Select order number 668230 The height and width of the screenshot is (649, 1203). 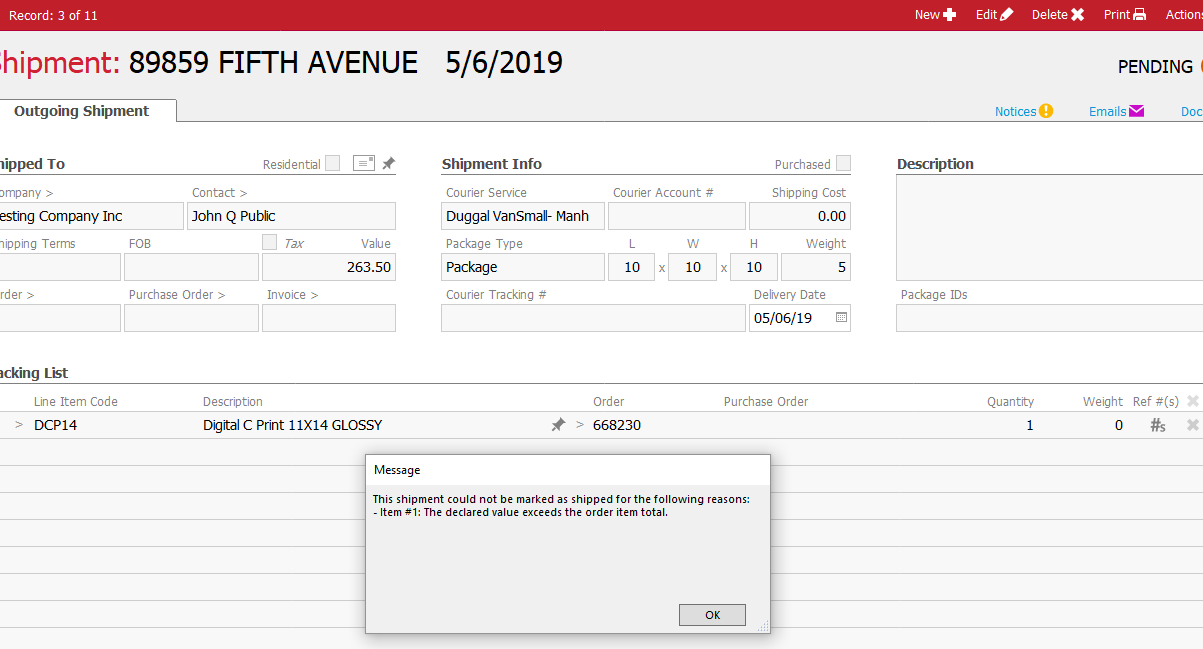617,425
